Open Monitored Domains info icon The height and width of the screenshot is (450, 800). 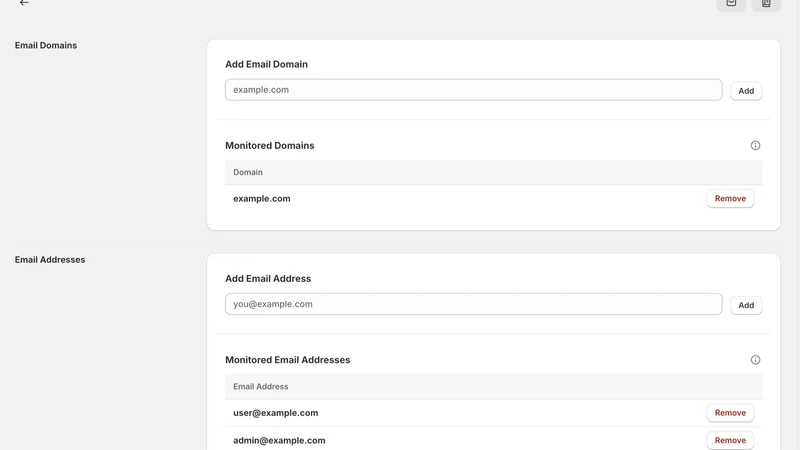(755, 145)
